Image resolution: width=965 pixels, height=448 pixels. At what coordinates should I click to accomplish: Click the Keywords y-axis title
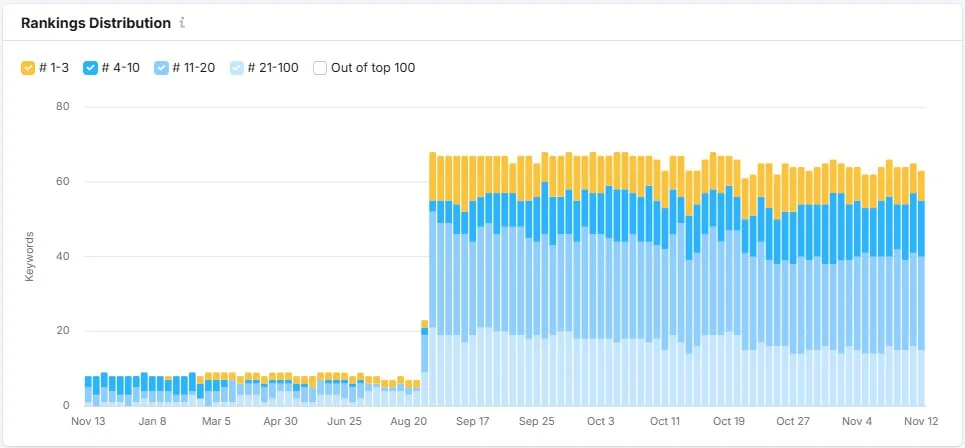pos(30,256)
